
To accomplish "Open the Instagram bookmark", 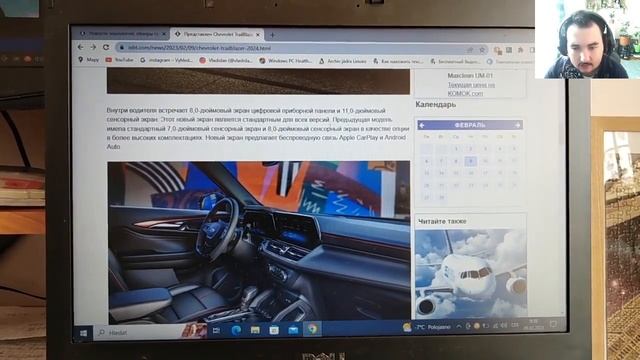I will pyautogui.click(x=166, y=60).
